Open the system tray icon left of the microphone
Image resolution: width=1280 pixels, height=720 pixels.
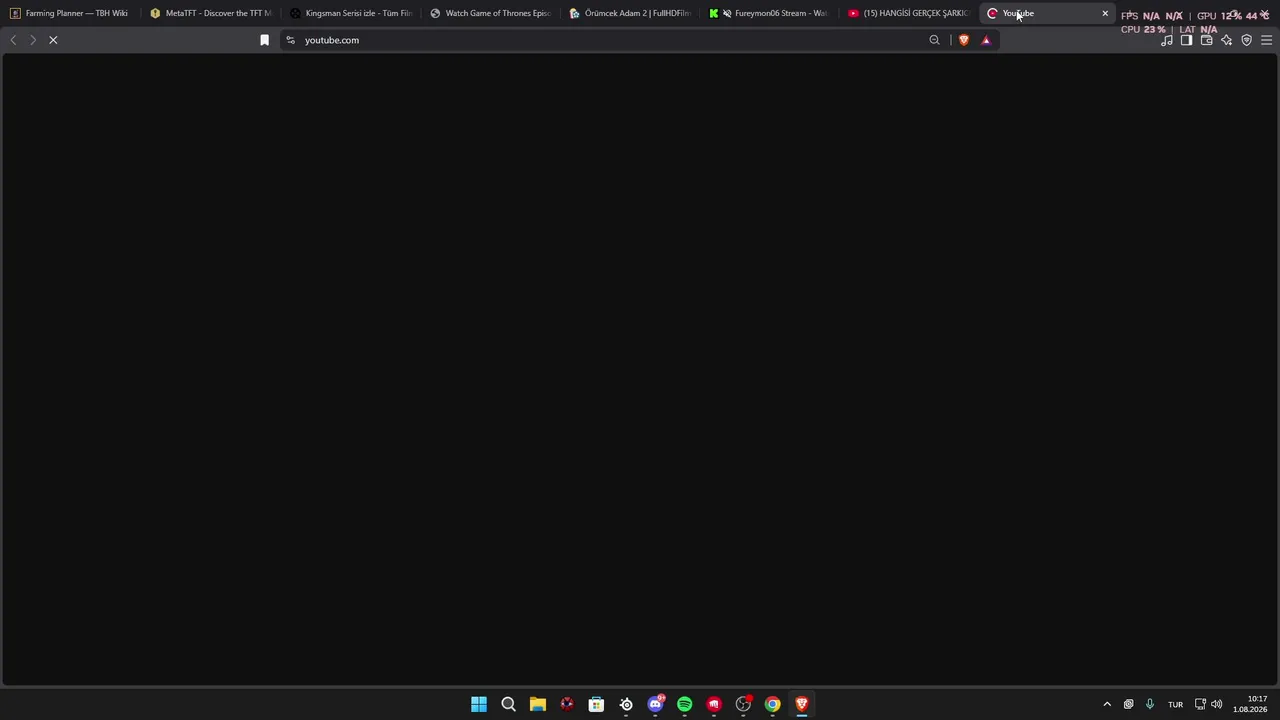[x=1129, y=704]
